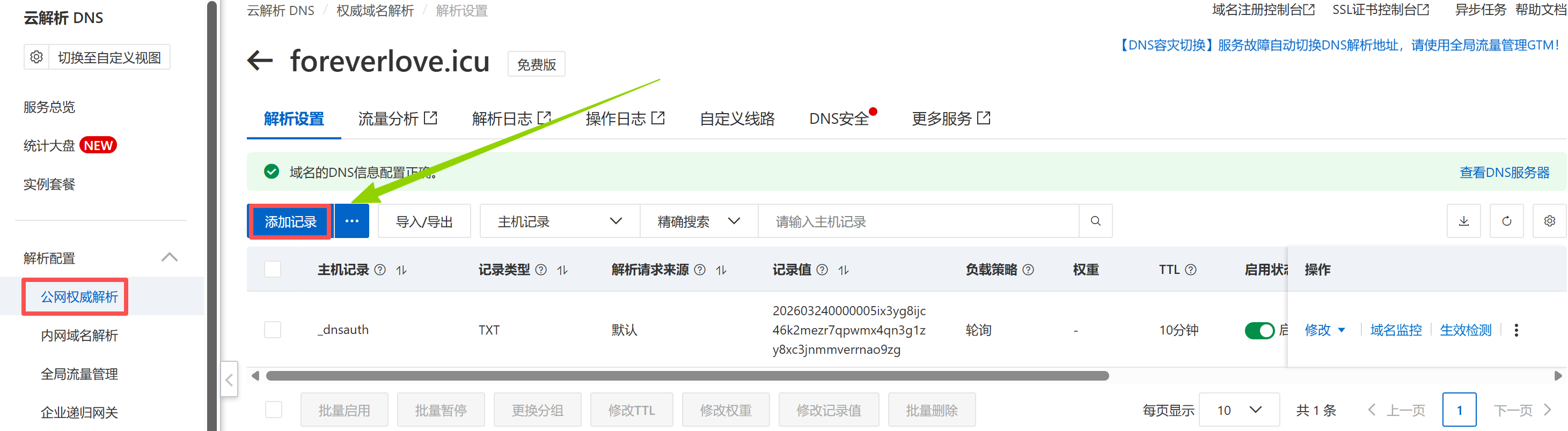Click the right arrow of horizontal scrollbar
The height and width of the screenshot is (431, 1568).
point(1558,376)
